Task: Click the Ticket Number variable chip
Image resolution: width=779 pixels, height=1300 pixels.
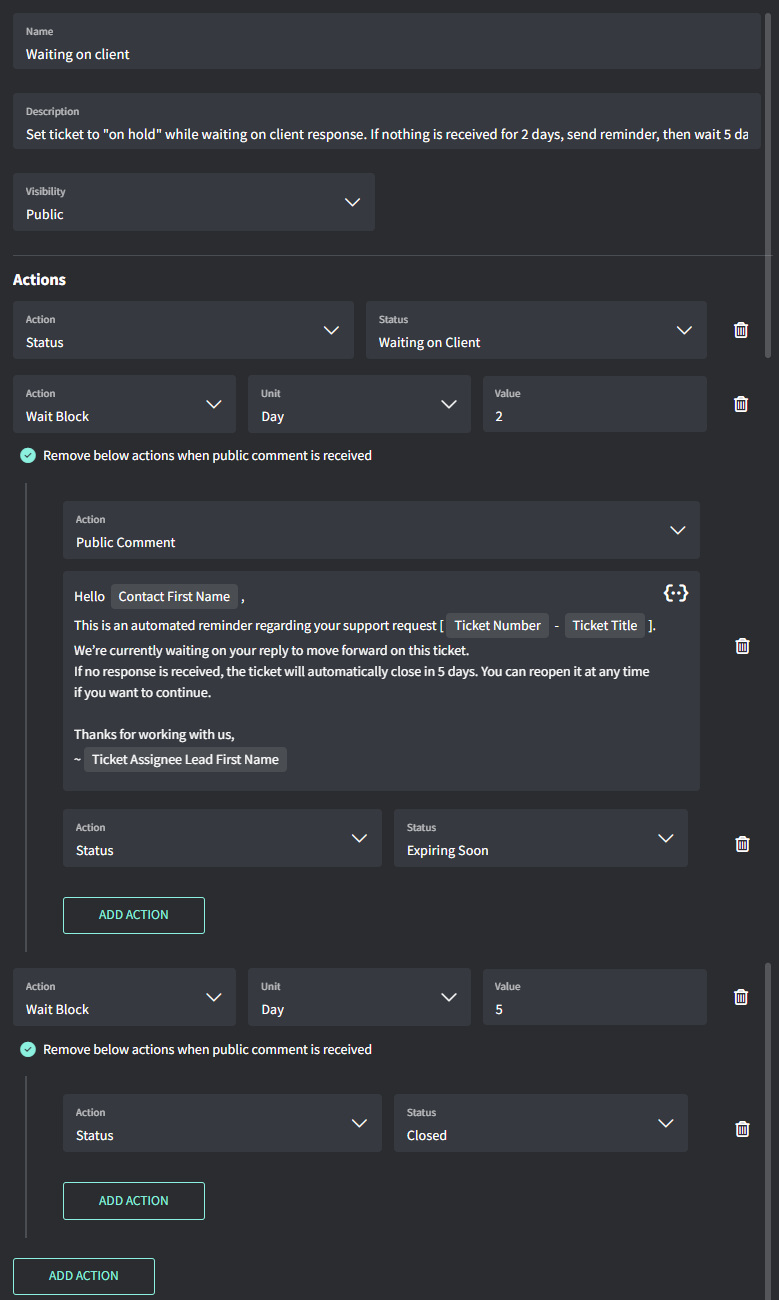Action: [497, 625]
